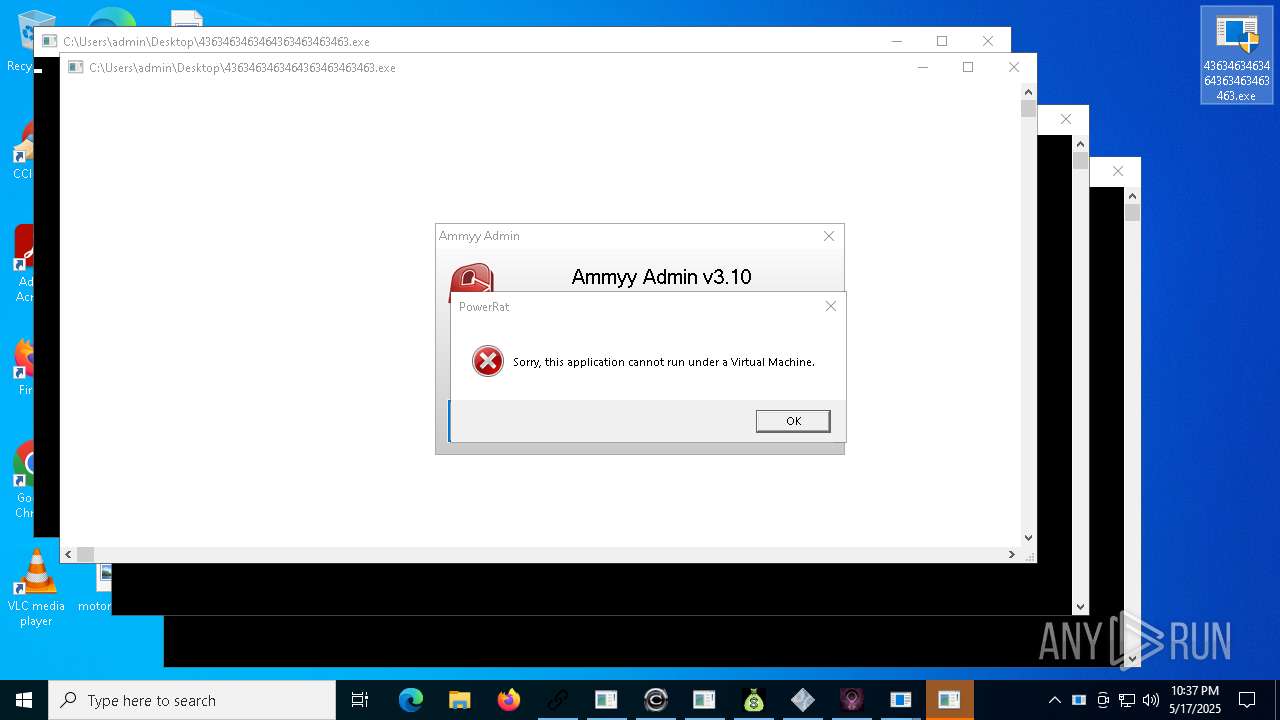This screenshot has width=1280, height=720.
Task: Open Firefox from the taskbar
Action: (x=509, y=700)
